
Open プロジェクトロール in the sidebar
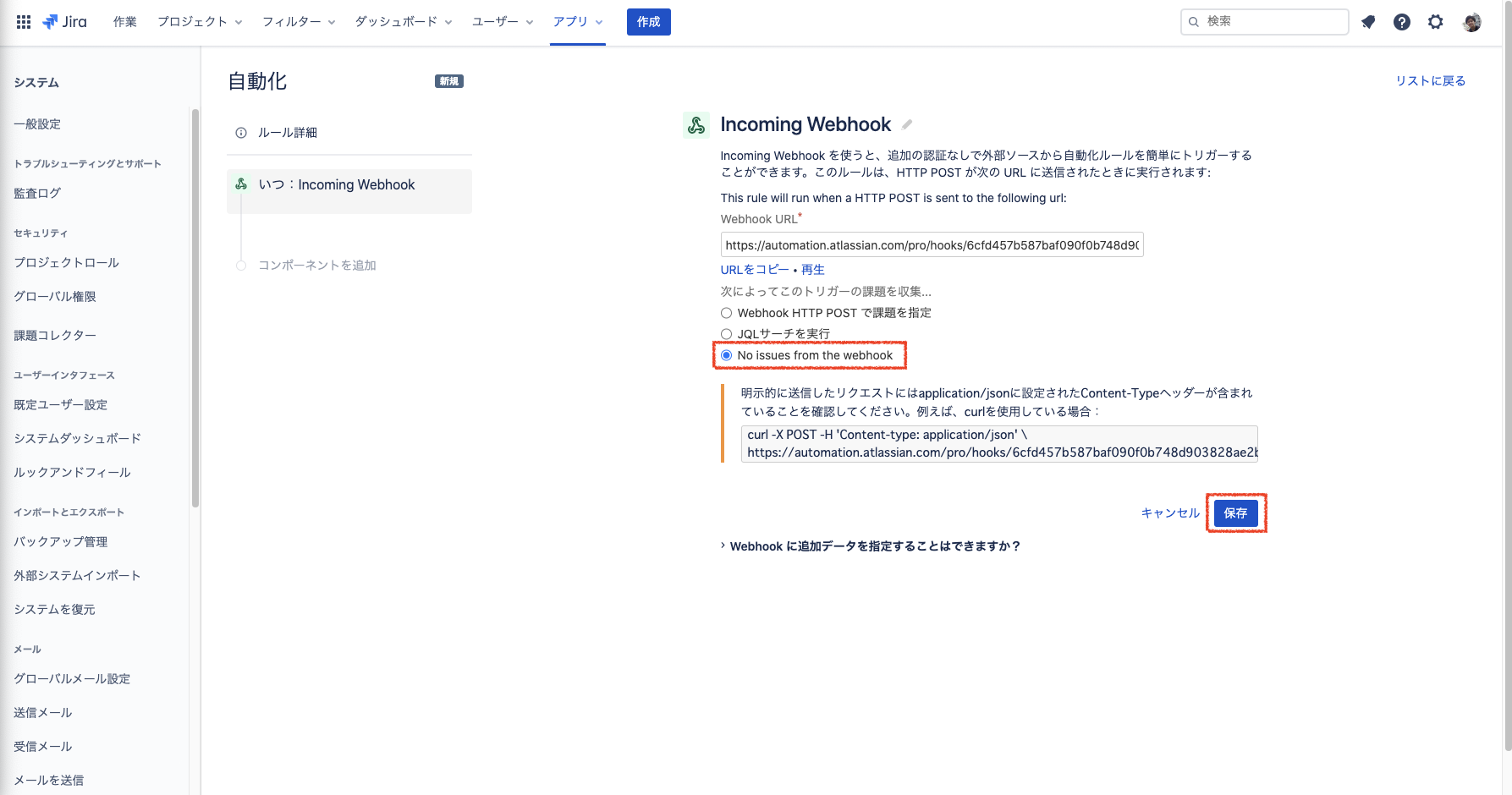66,263
